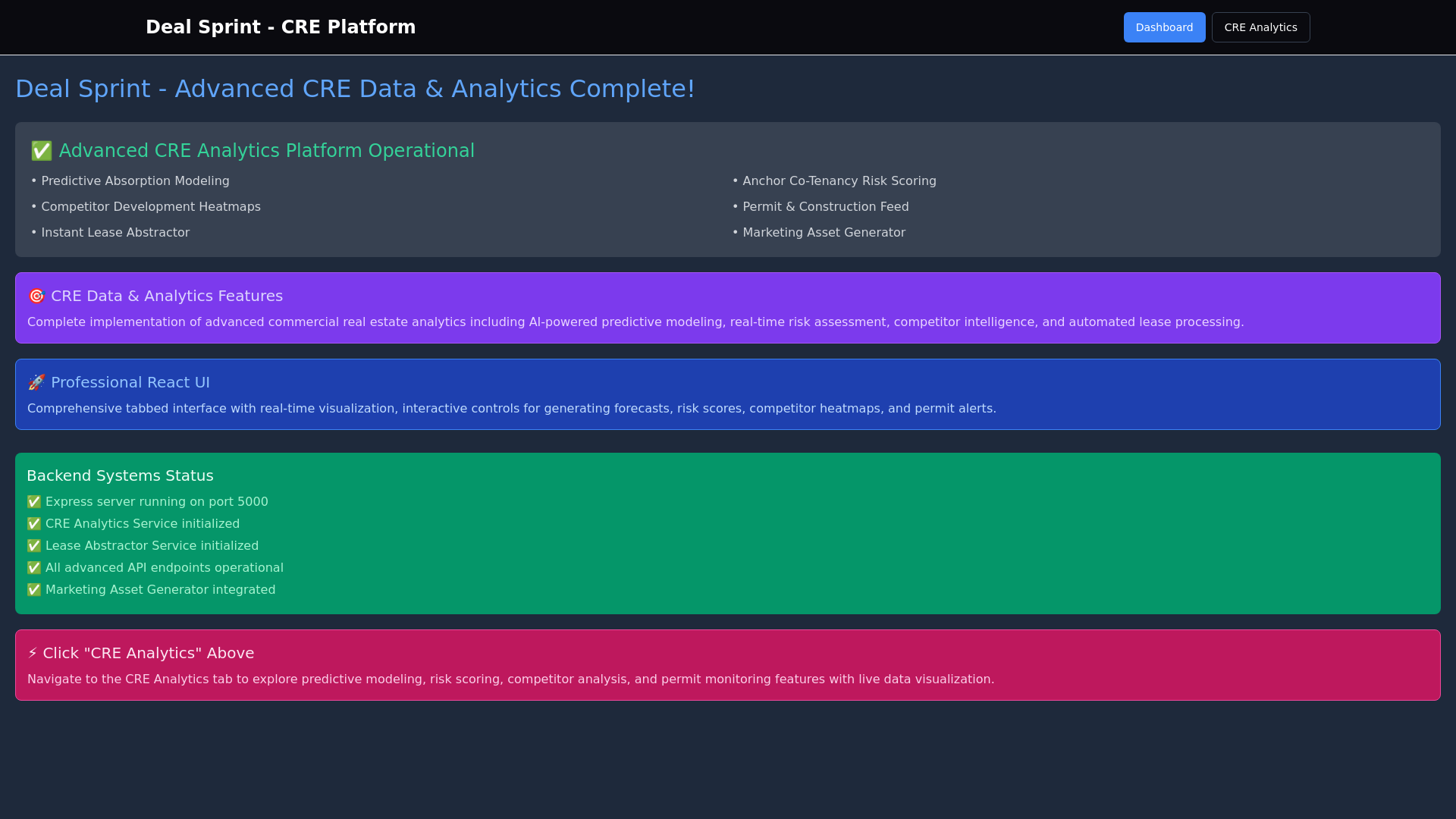
Task: Select the Dashboard tab in header
Action: tap(1164, 27)
